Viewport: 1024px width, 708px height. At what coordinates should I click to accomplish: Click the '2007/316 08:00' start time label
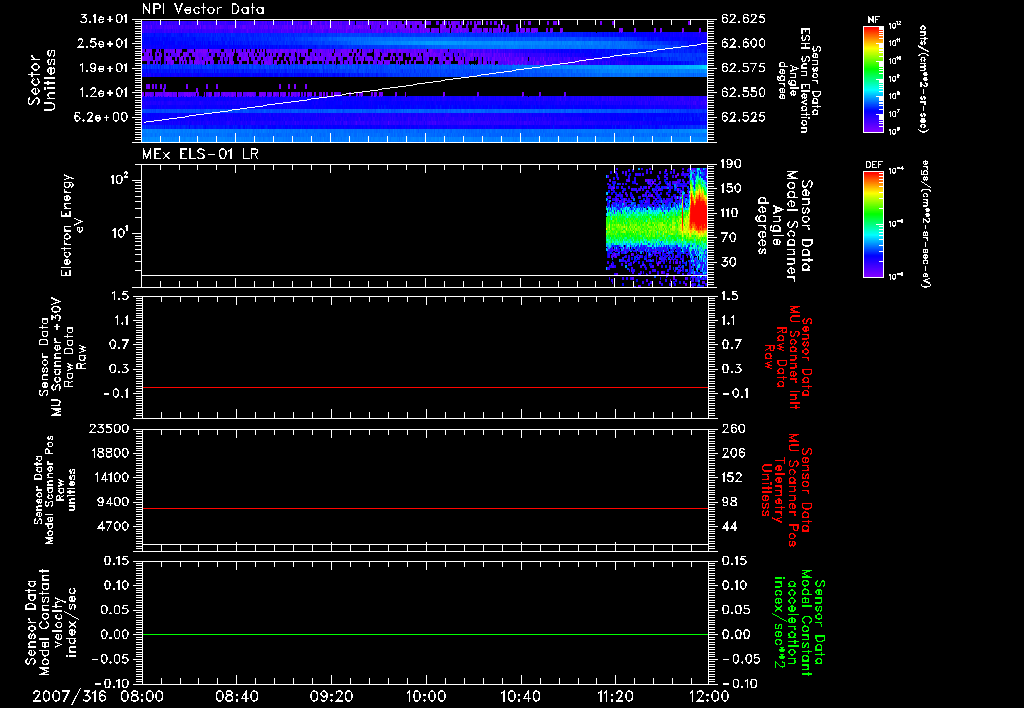click(100, 696)
